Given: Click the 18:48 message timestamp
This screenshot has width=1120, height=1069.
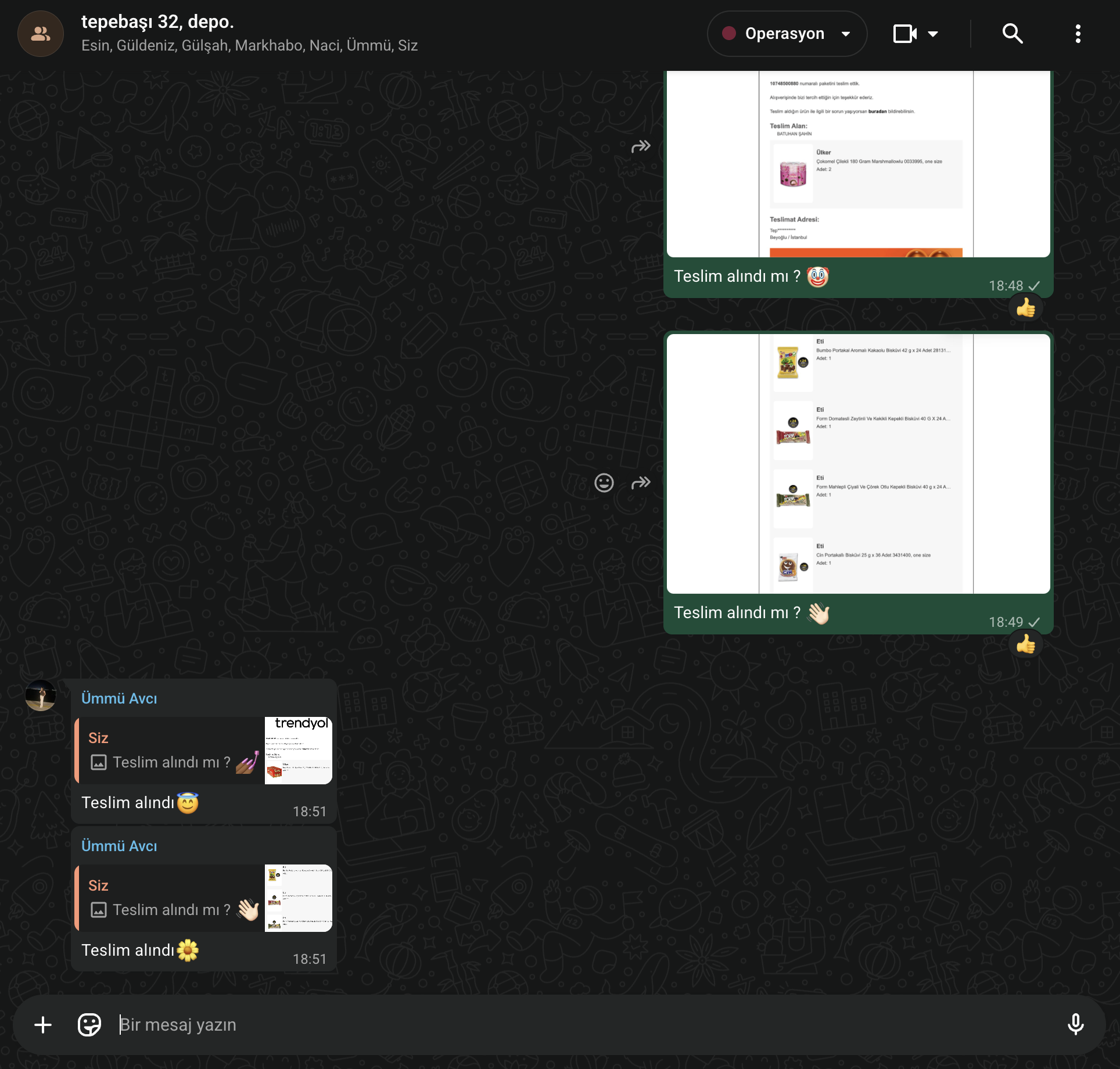Looking at the screenshot, I should pyautogui.click(x=1006, y=286).
